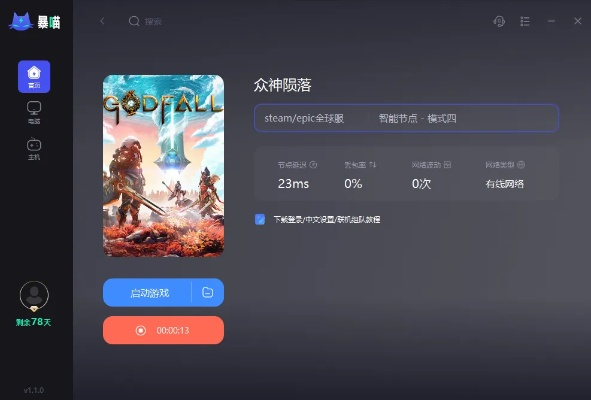Viewport: 591px width, 400px height.
Task: Click node latency help icon
Action: click(x=313, y=165)
